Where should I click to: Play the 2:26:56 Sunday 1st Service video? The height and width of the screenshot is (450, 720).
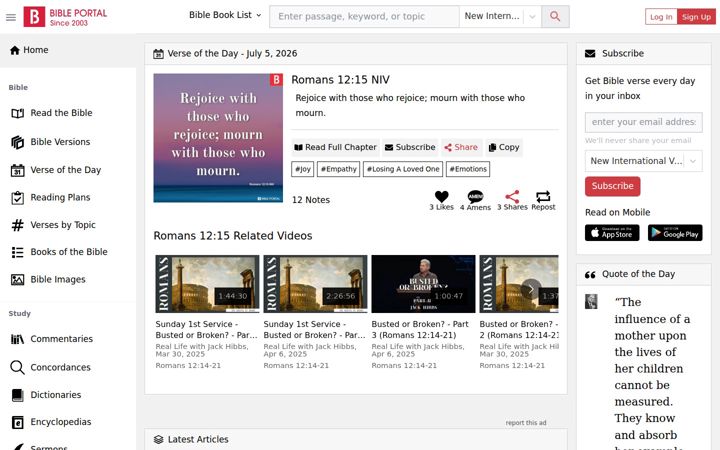coord(315,284)
